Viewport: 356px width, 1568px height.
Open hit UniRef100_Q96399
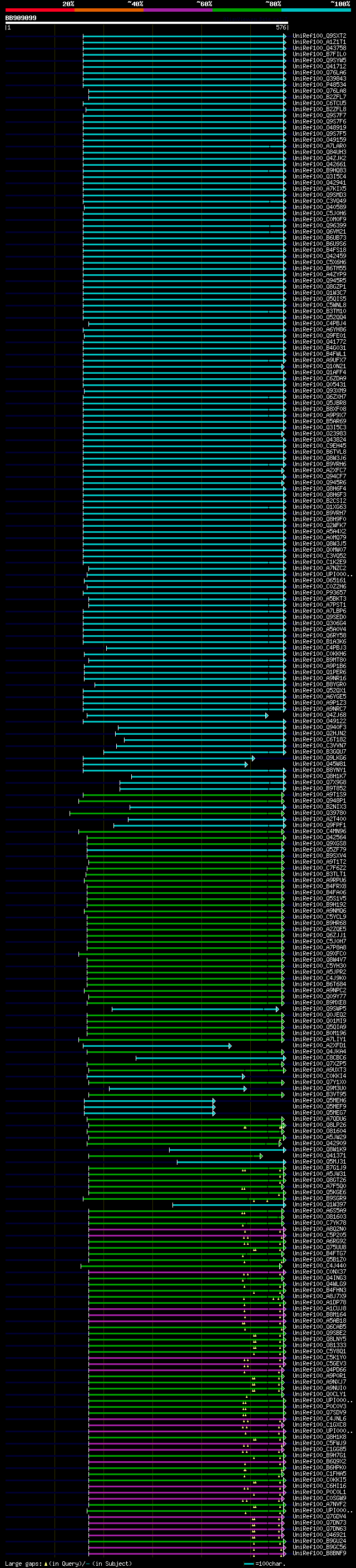[319, 225]
